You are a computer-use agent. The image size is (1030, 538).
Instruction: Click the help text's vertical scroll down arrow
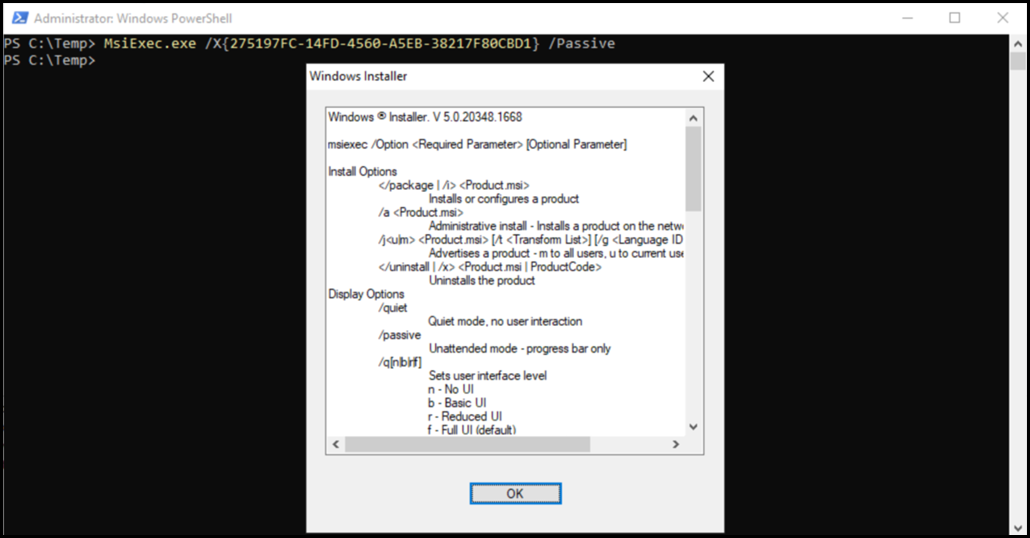(692, 427)
